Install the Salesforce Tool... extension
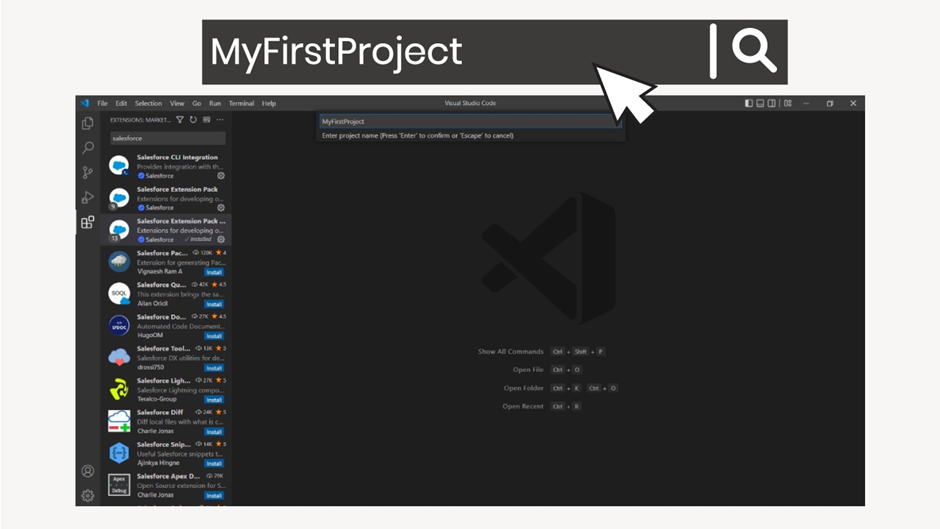This screenshot has height=529, width=940. 214,368
